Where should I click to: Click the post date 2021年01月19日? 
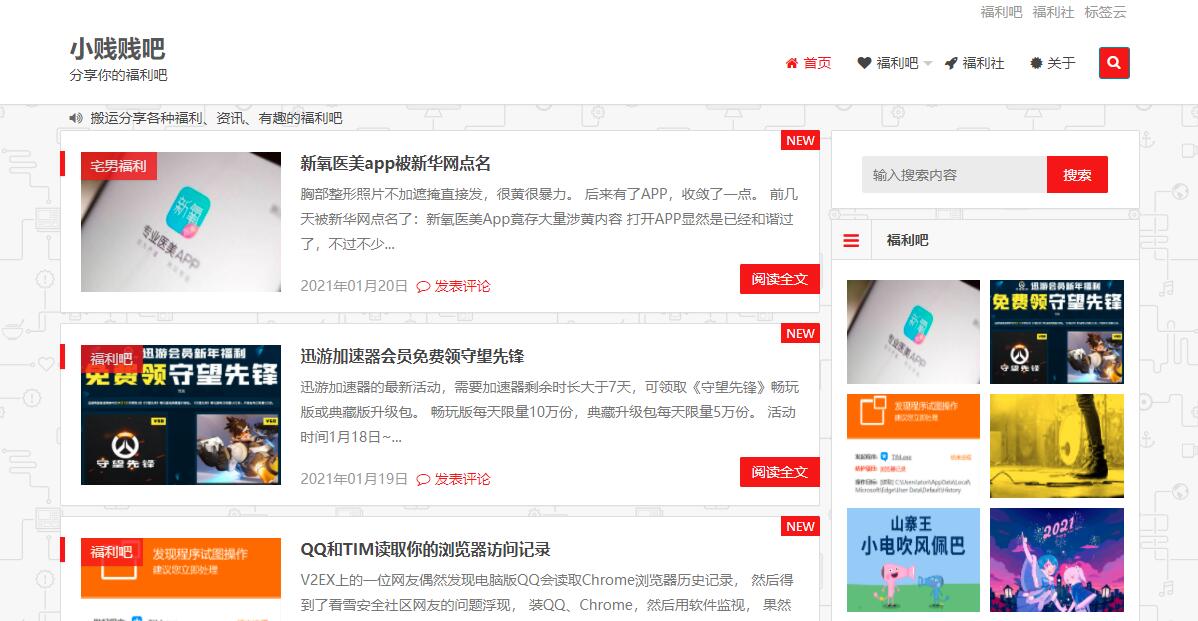pos(354,480)
